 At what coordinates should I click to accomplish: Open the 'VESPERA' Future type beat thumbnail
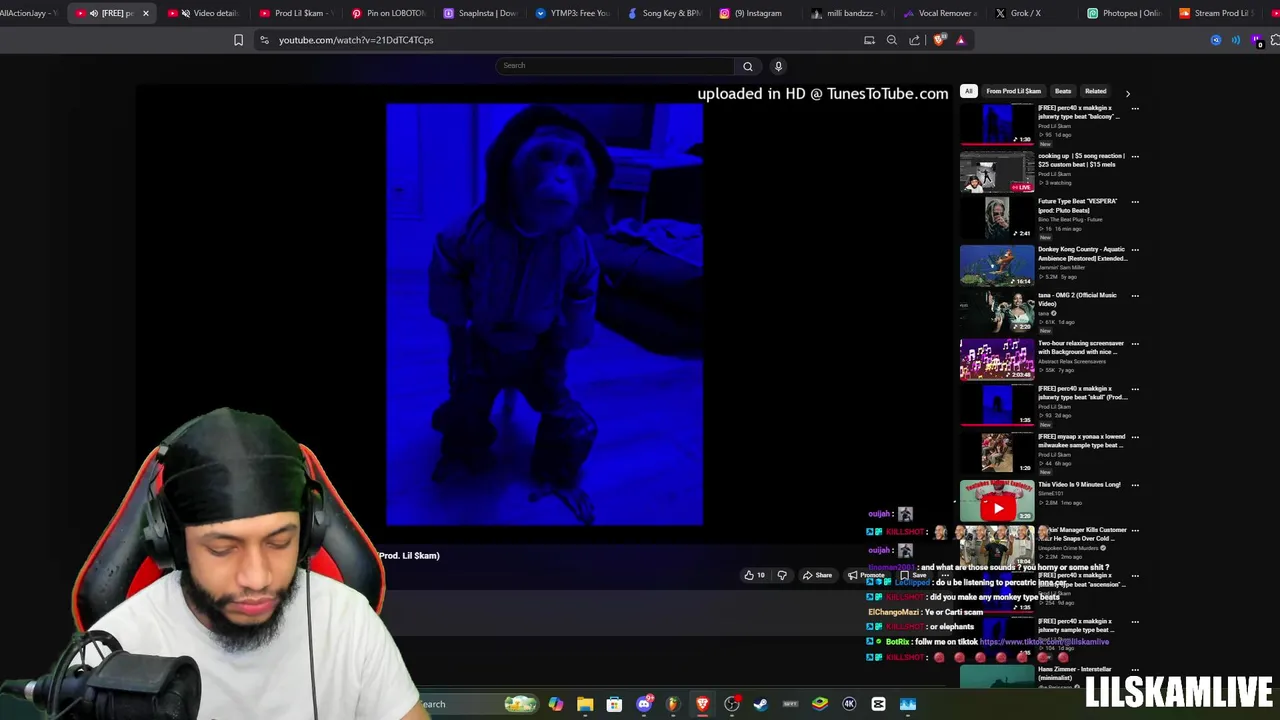click(x=997, y=217)
